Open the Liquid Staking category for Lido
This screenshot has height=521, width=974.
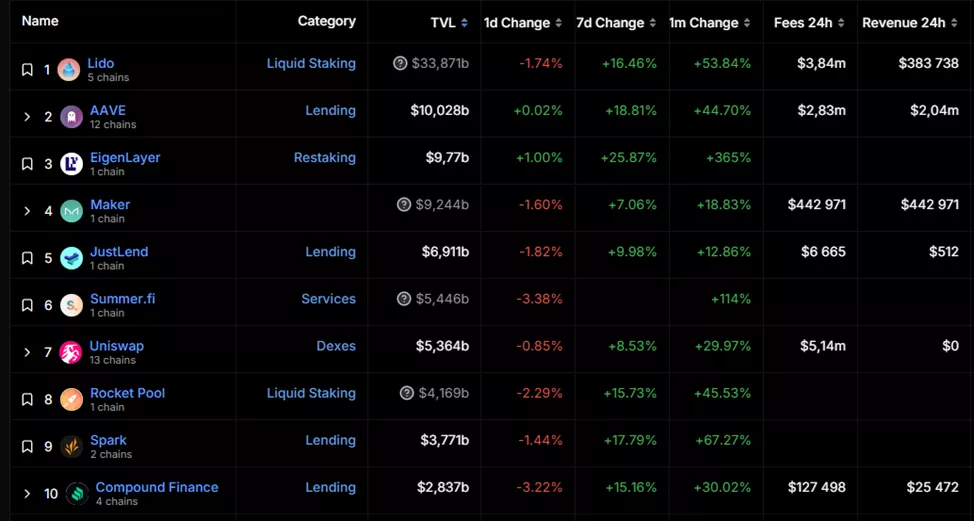coord(311,64)
